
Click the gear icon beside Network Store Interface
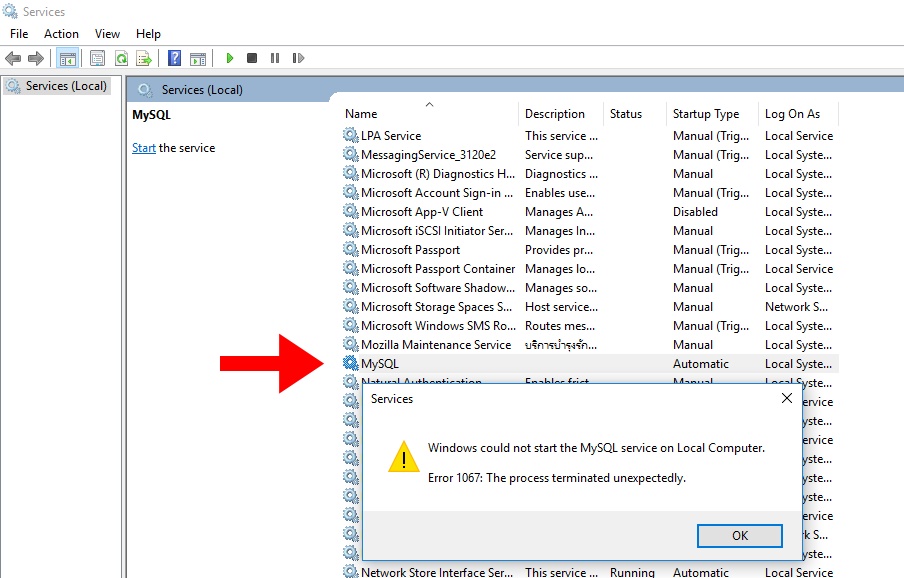coord(351,572)
